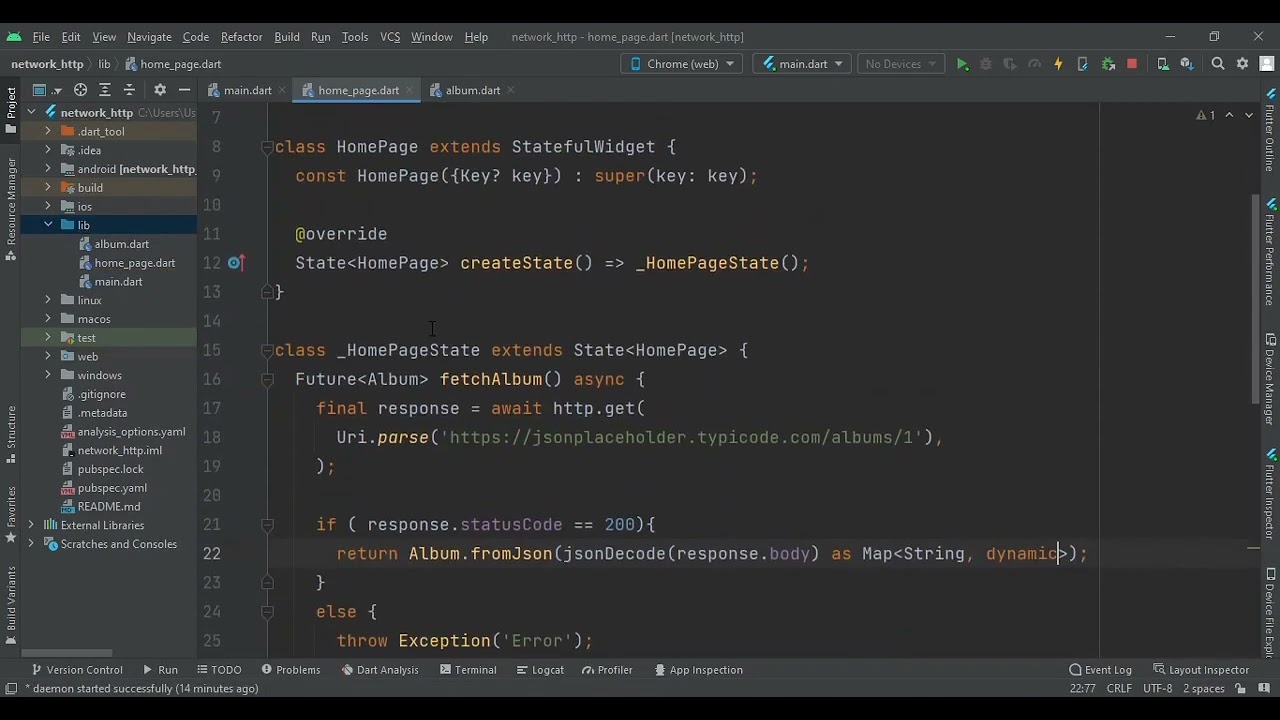Expand the build folder in project tree

48,188
